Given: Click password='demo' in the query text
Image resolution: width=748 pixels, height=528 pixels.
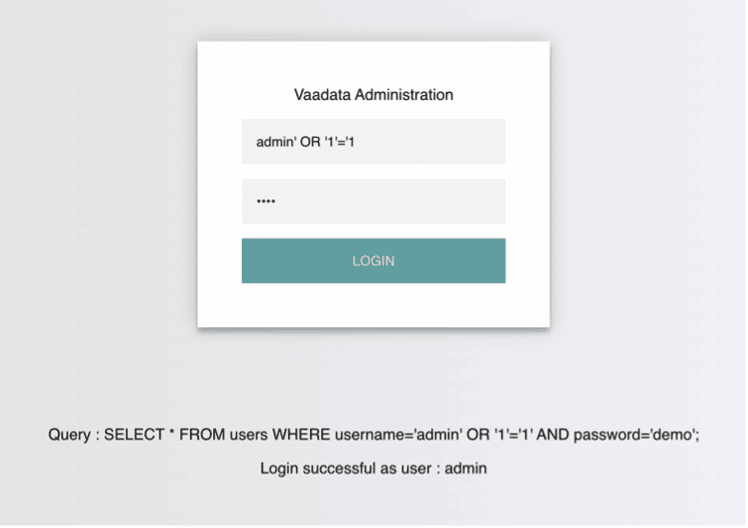Looking at the screenshot, I should [639, 435].
